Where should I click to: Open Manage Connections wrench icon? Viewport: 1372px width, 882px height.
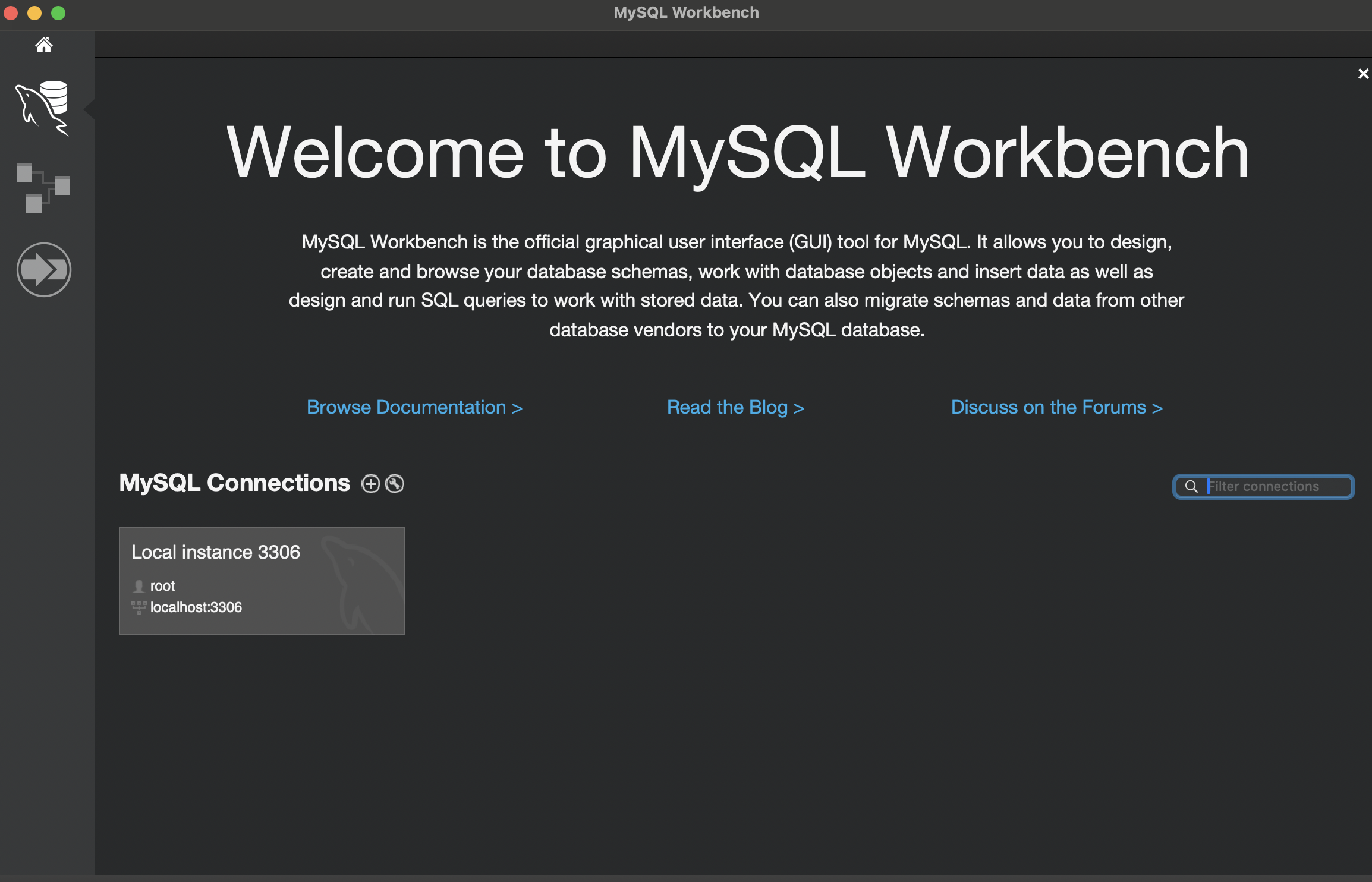click(x=395, y=484)
